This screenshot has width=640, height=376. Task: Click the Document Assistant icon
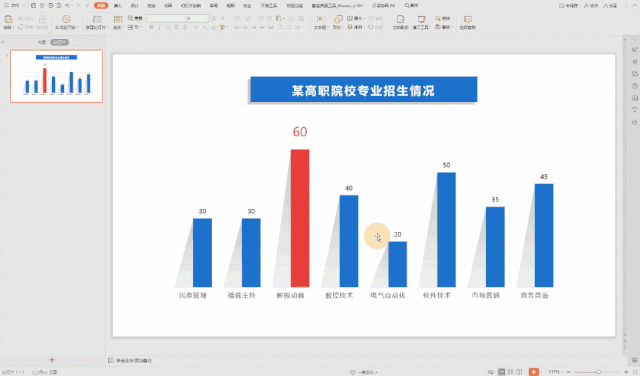tap(400, 19)
